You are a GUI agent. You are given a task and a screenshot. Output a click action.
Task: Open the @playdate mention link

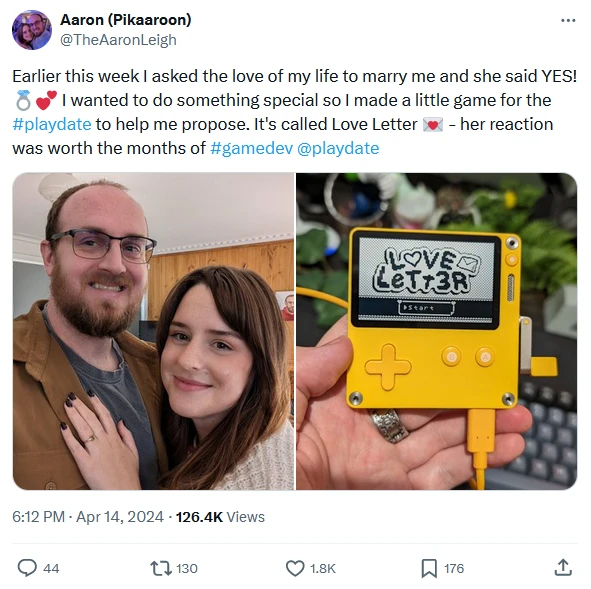click(338, 148)
